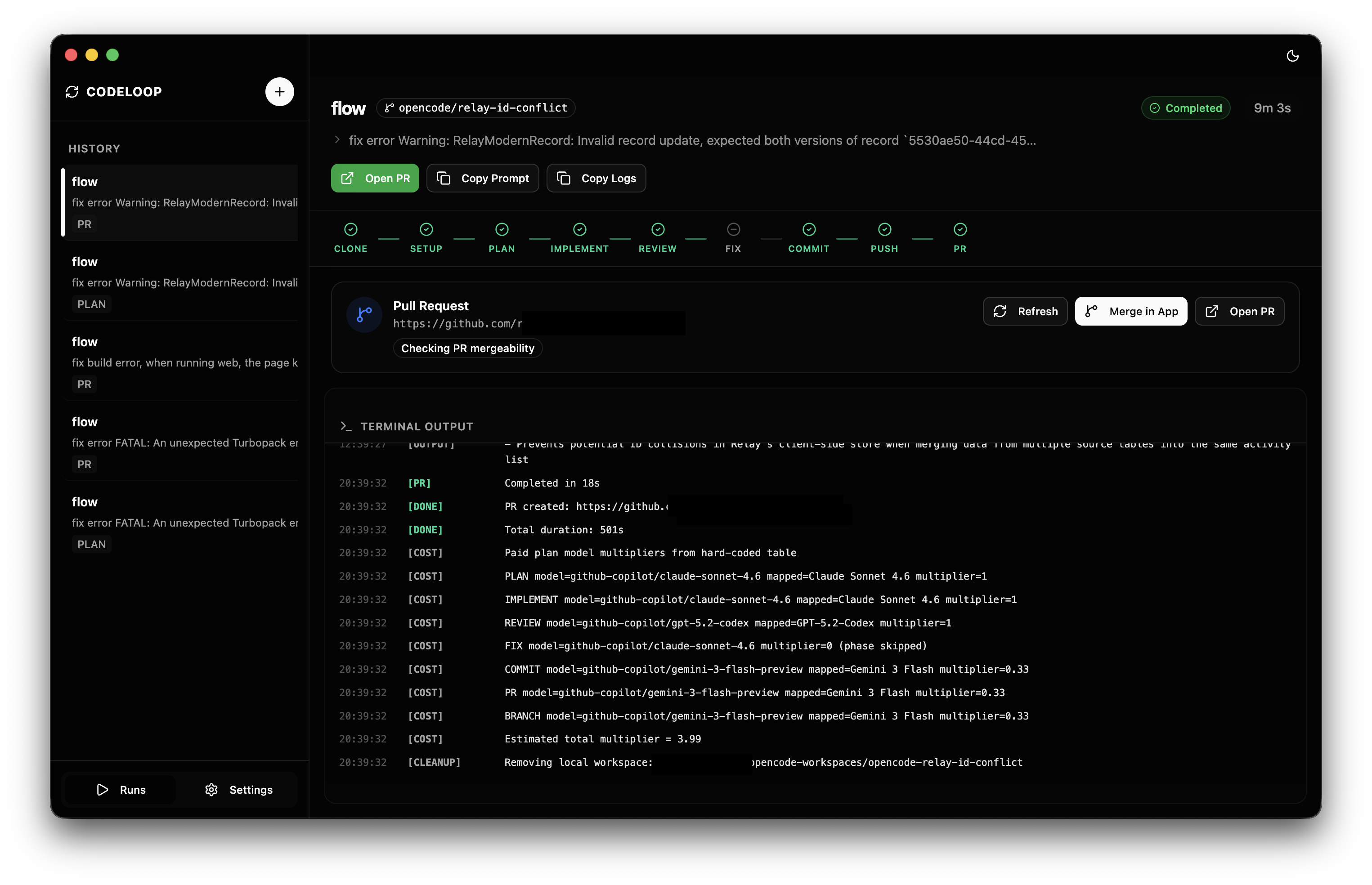Viewport: 1372px width, 885px height.
Task: Copy the logs with Copy Logs
Action: pos(596,178)
